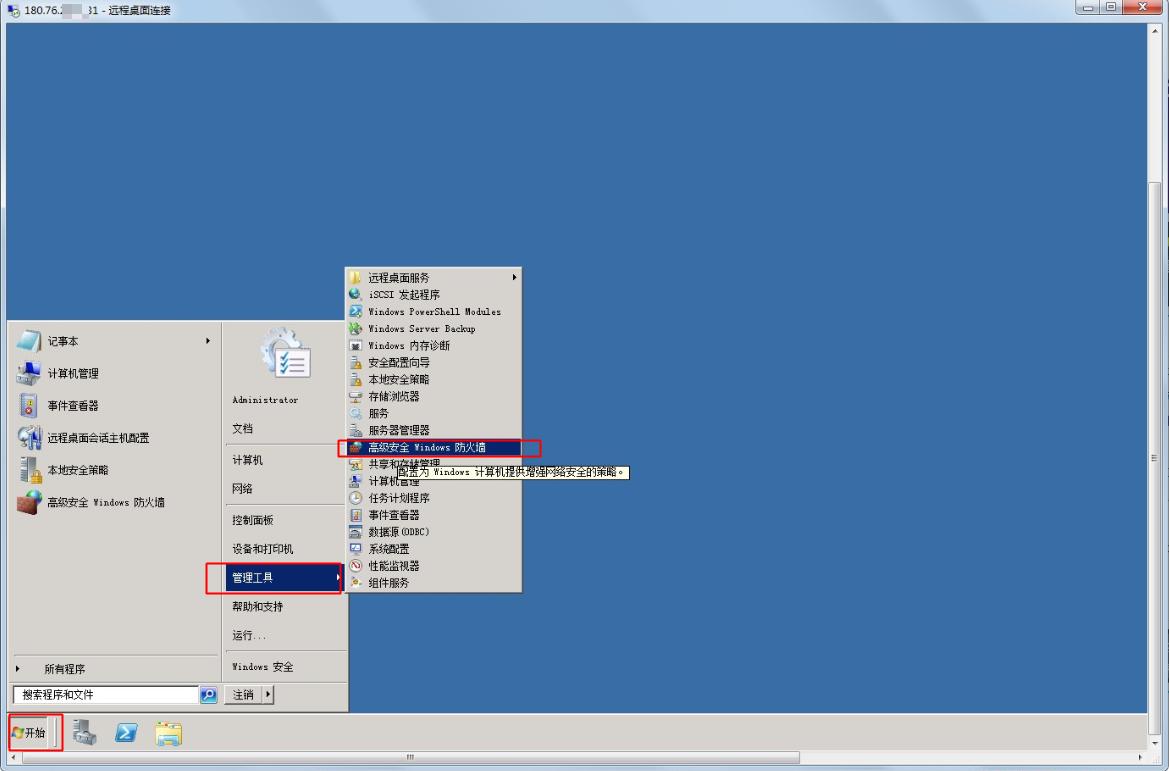Click the Administrator user name link

click(x=265, y=400)
